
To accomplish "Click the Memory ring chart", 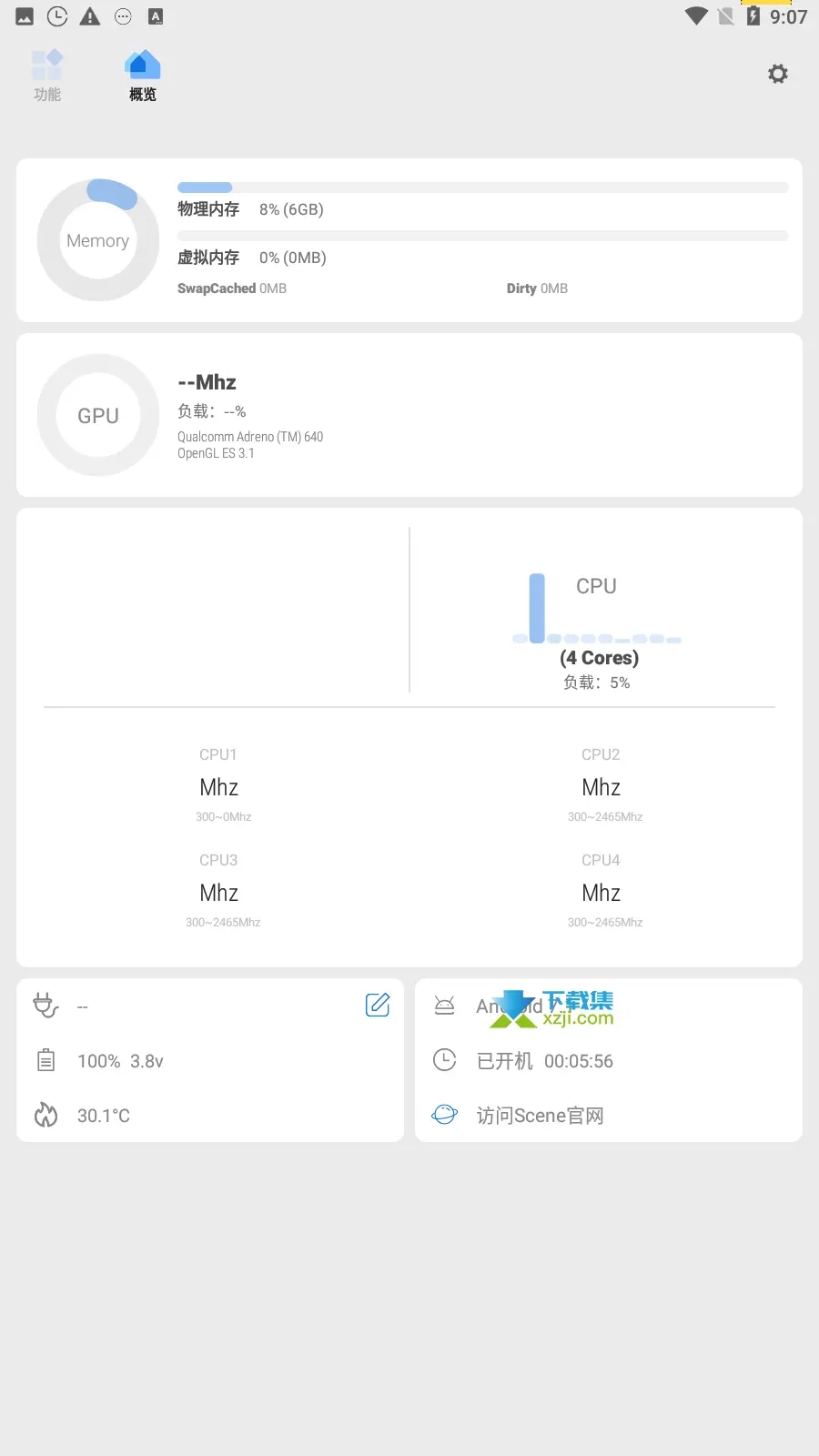I will click(96, 239).
